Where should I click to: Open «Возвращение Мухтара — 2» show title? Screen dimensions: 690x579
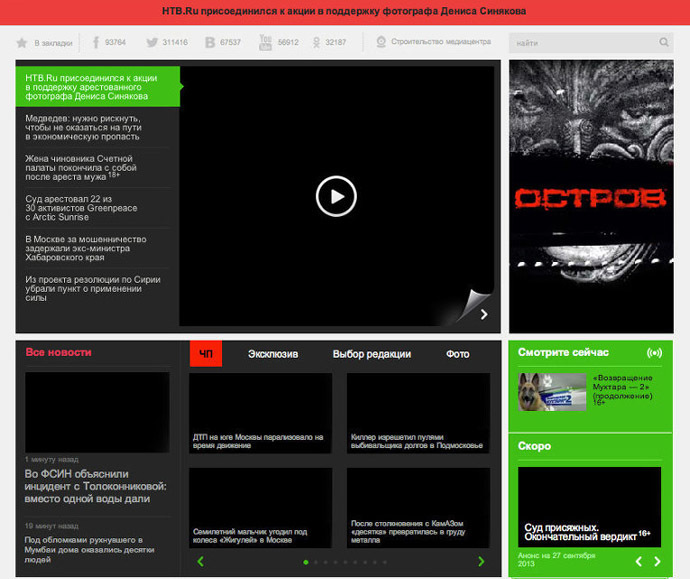tap(622, 390)
